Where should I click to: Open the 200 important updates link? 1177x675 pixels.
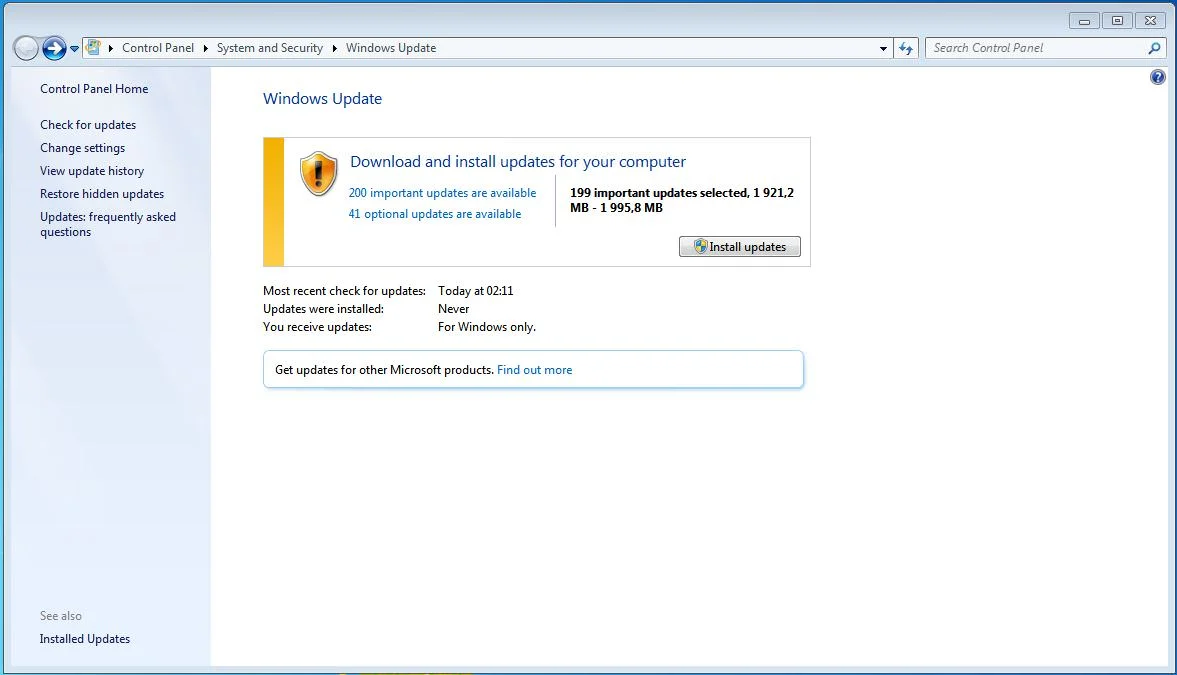point(442,193)
